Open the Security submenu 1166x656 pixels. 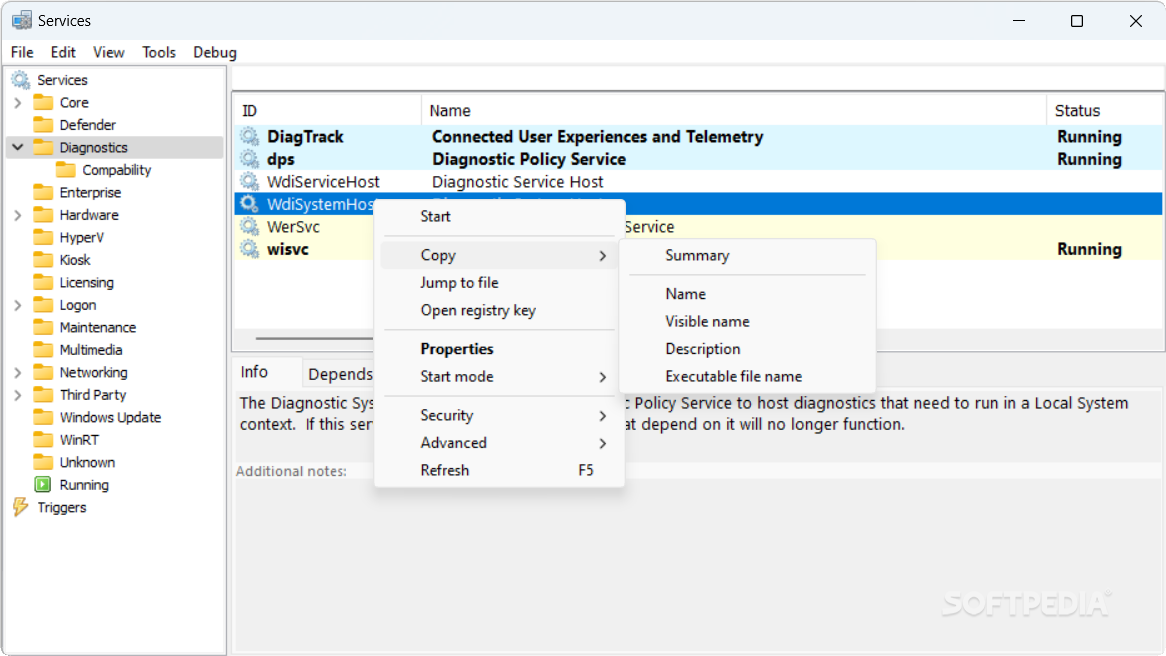[x=499, y=415]
